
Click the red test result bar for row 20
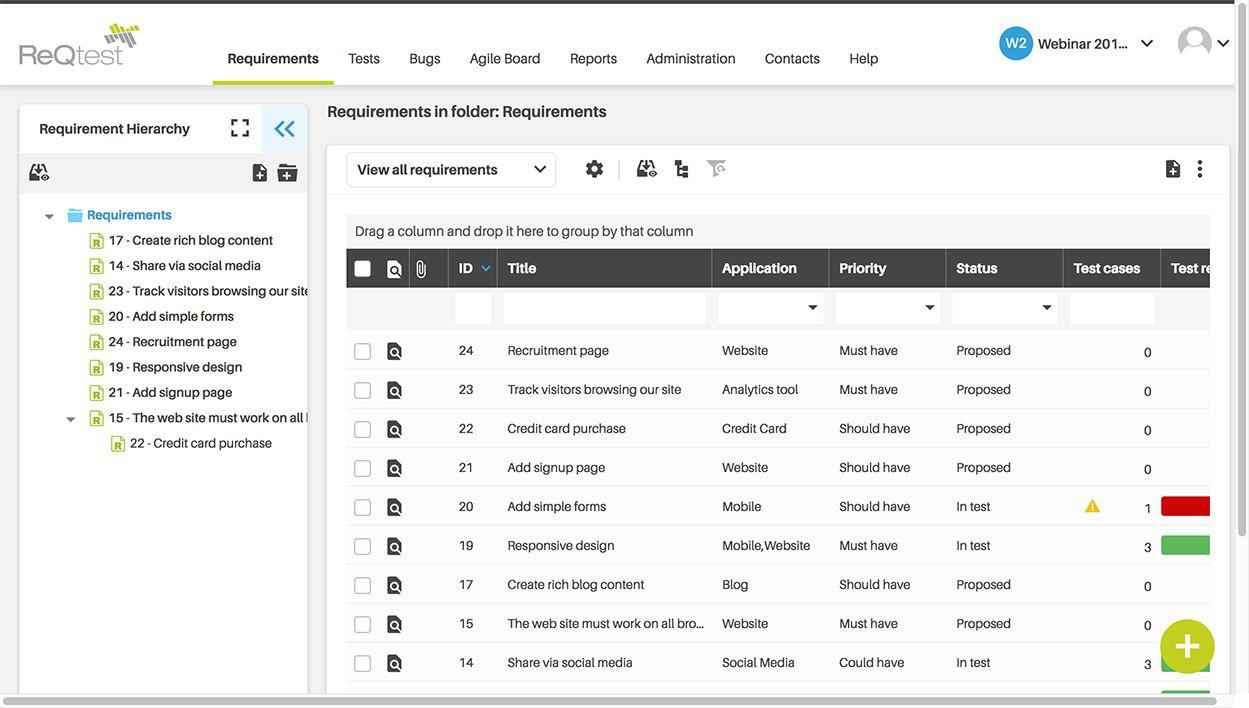tap(1186, 506)
